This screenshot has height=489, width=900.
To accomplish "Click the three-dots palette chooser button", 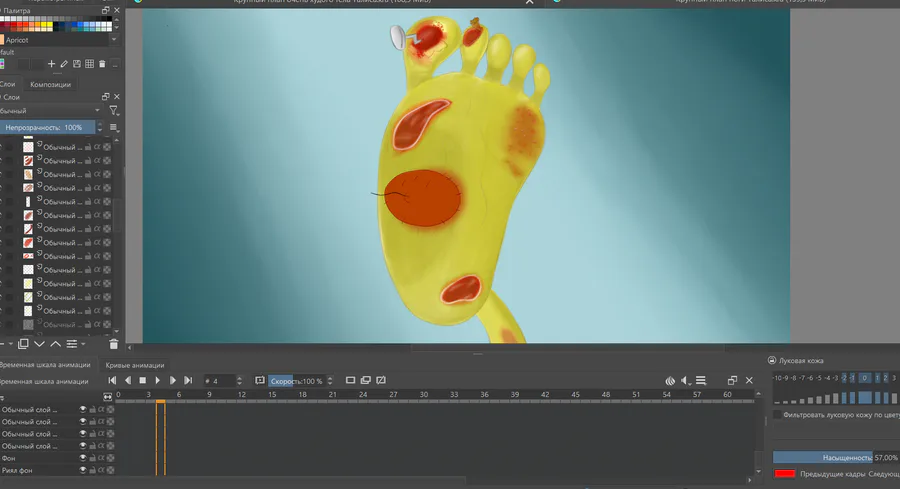I will tap(115, 64).
